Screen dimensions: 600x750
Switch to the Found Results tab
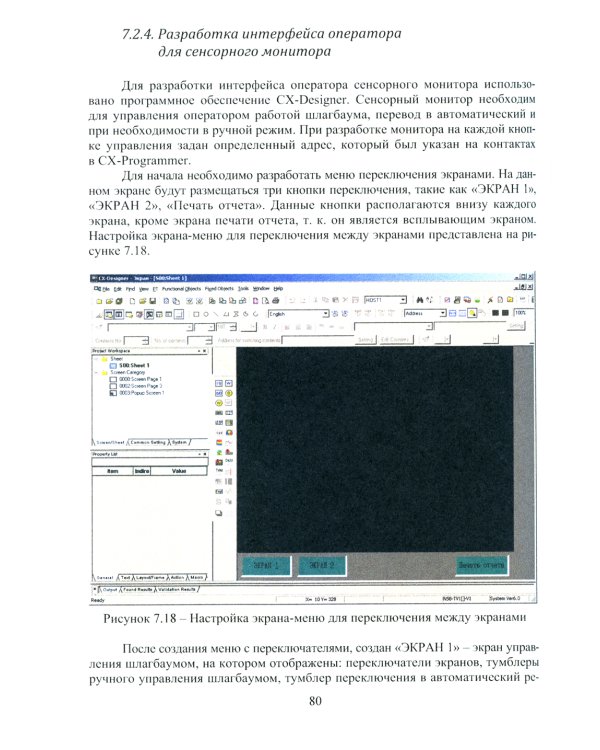pos(138,590)
